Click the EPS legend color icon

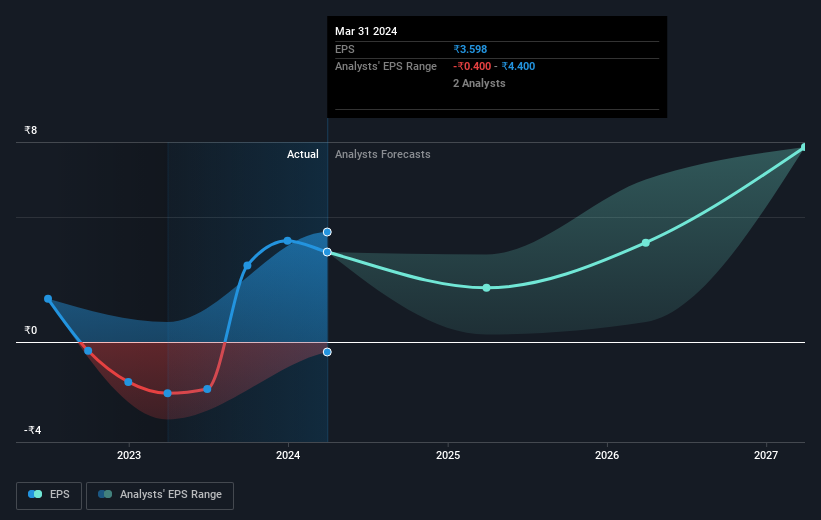pyautogui.click(x=35, y=494)
